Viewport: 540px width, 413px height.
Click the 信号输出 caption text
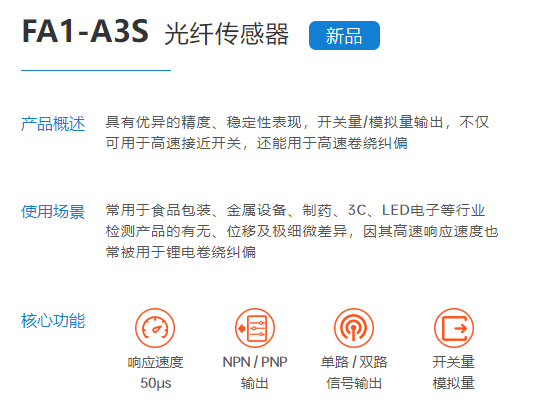(x=354, y=383)
